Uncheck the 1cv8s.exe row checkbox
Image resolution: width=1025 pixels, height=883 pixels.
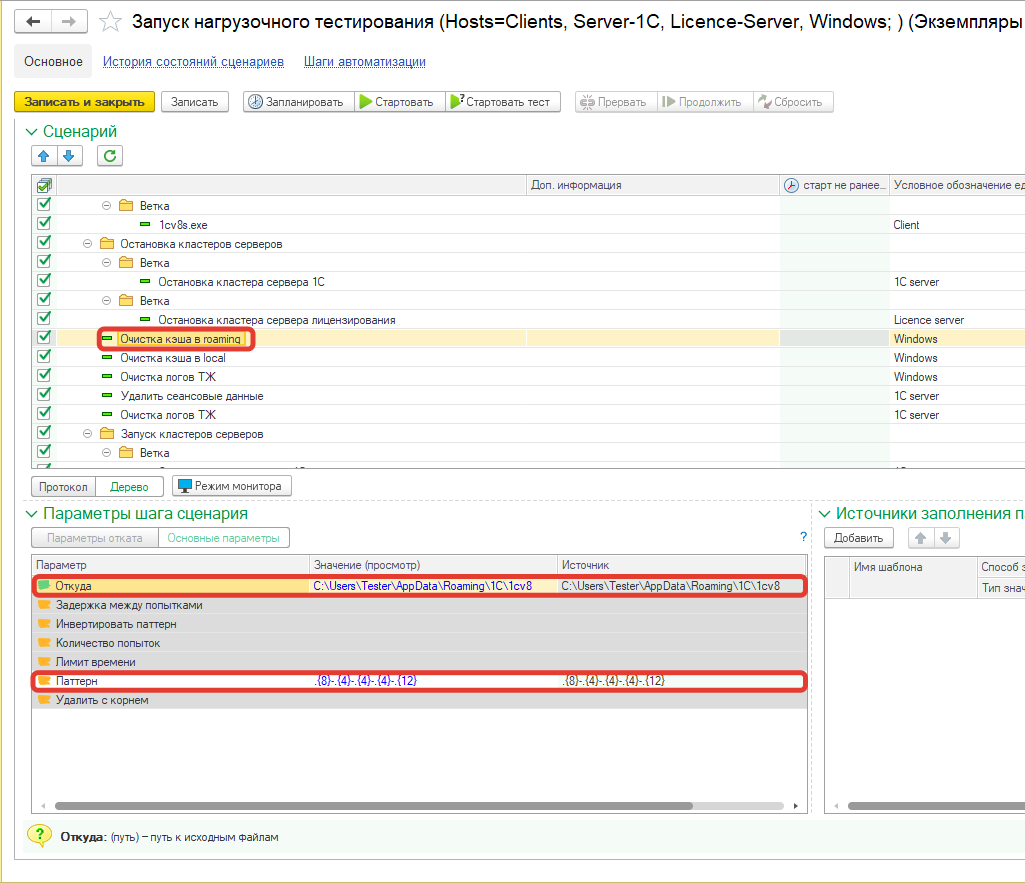pyautogui.click(x=44, y=224)
